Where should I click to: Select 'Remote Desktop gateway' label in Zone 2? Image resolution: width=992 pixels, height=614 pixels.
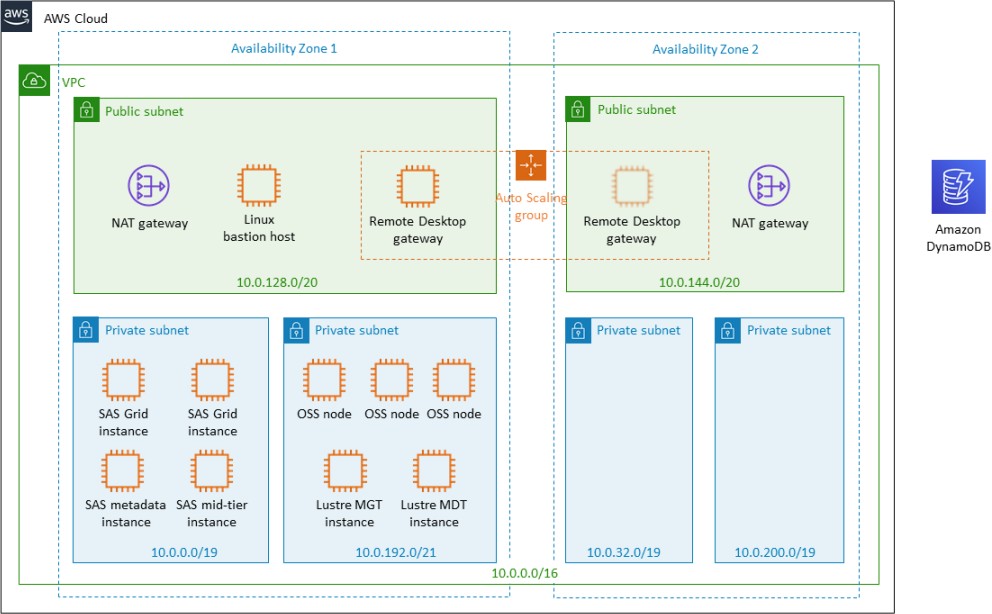point(631,230)
